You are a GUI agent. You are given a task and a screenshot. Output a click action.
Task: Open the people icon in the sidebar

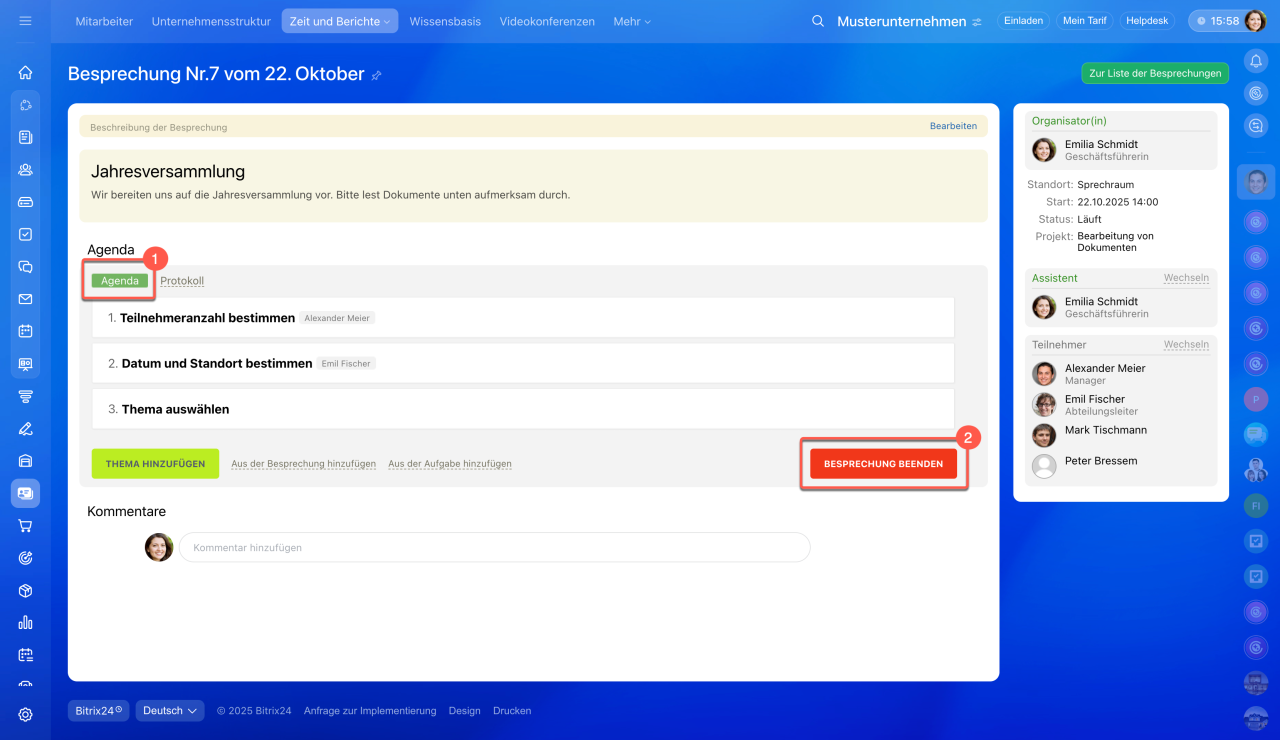[25, 170]
